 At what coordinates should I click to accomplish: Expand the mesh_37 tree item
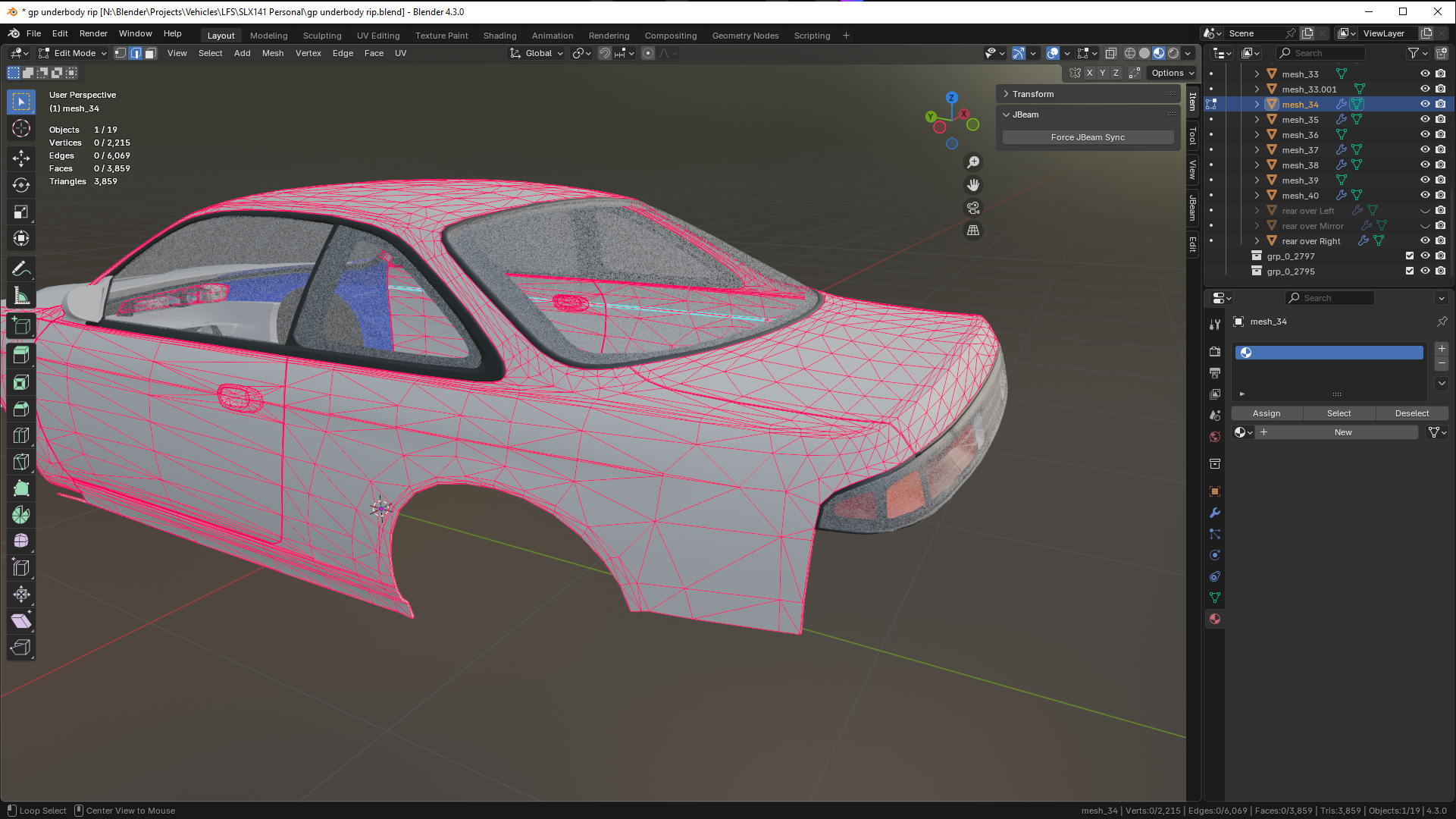(1257, 150)
